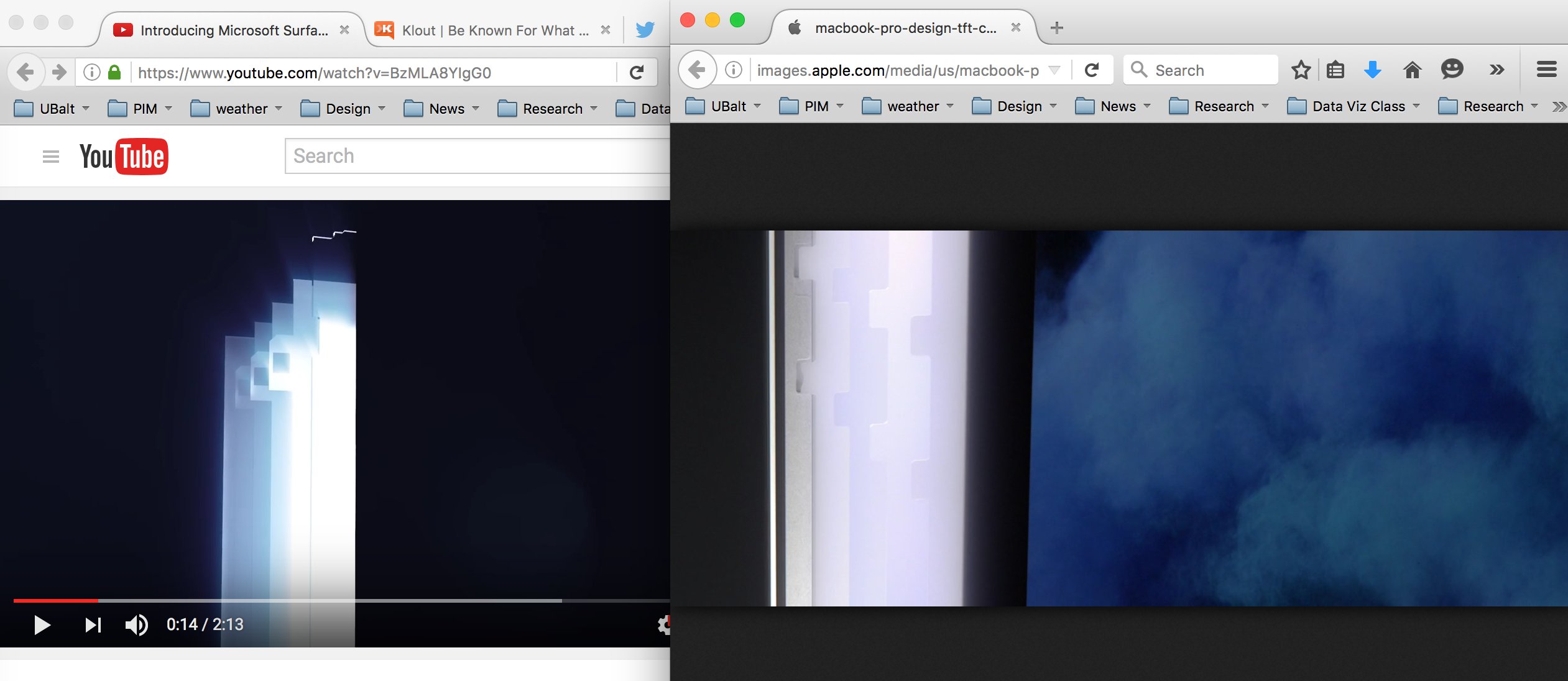Screen dimensions: 1568x681
Task: Mute the YouTube video volume
Action: 137,624
